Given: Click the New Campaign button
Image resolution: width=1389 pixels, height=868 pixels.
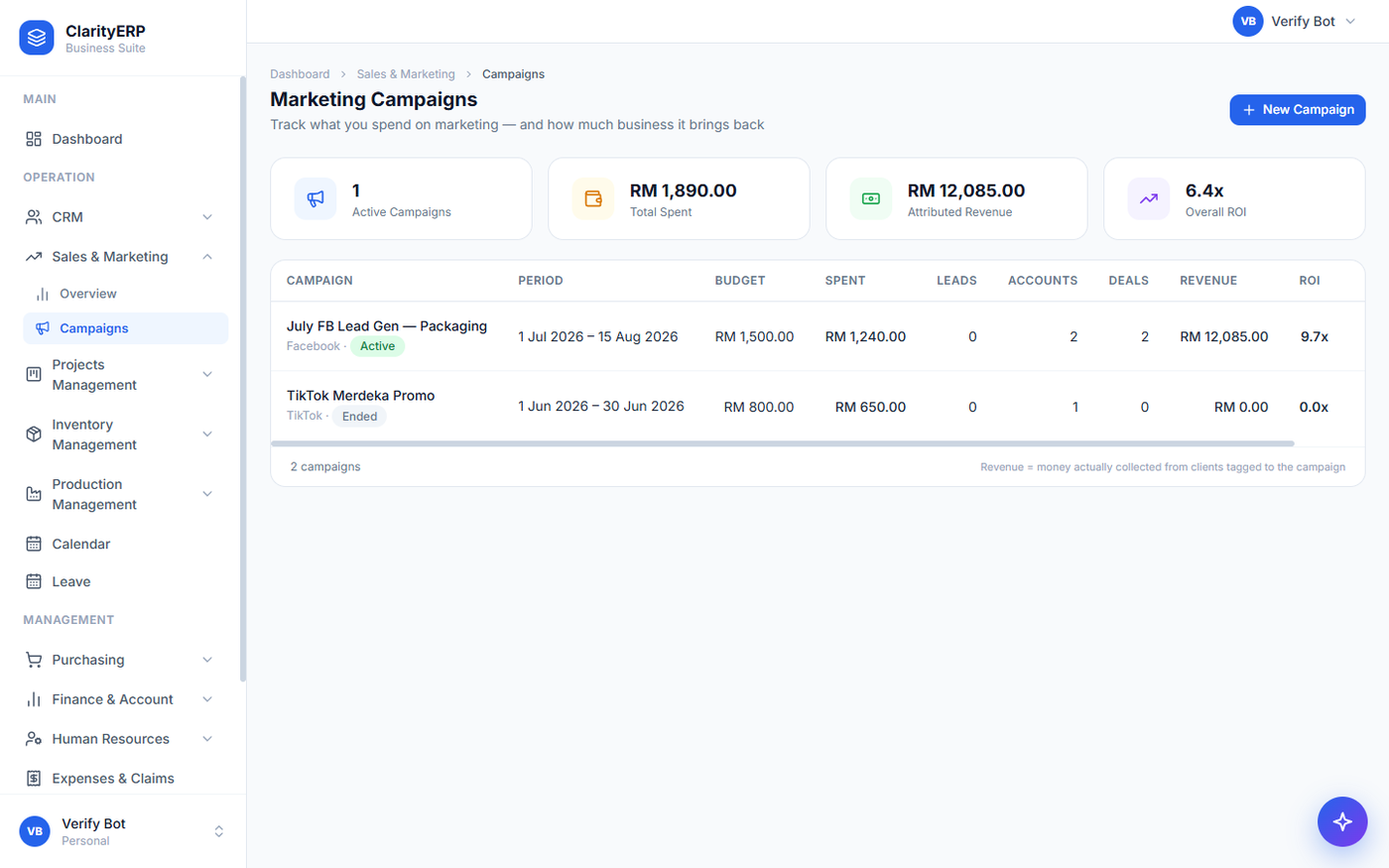Looking at the screenshot, I should pos(1298,109).
